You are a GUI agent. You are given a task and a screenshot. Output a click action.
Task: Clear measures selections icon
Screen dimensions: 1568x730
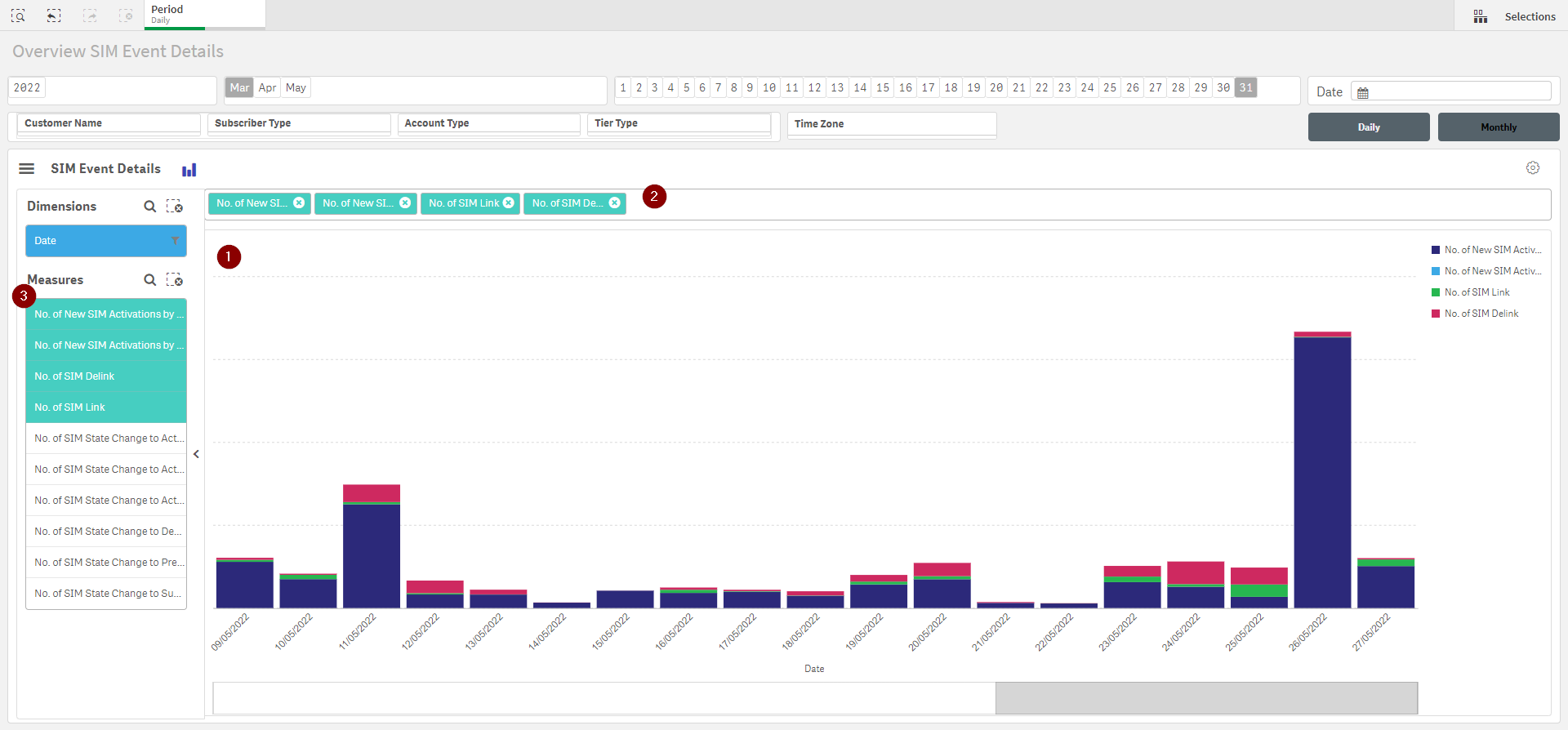[x=174, y=280]
